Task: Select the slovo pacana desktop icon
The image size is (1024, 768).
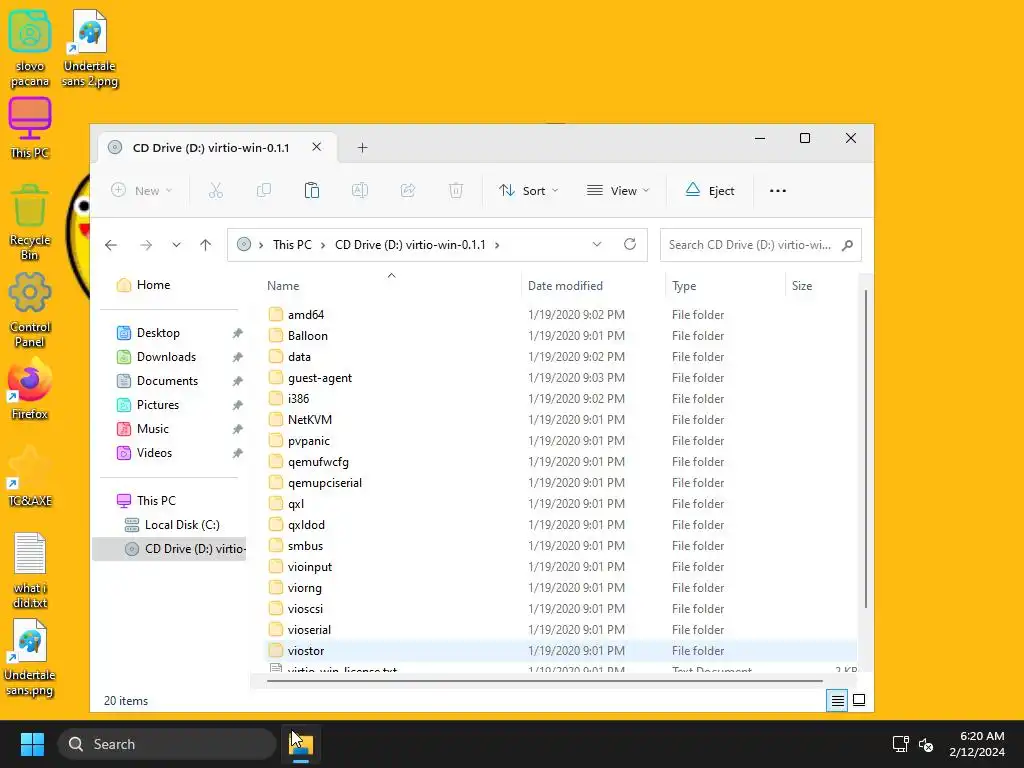Action: 29,49
